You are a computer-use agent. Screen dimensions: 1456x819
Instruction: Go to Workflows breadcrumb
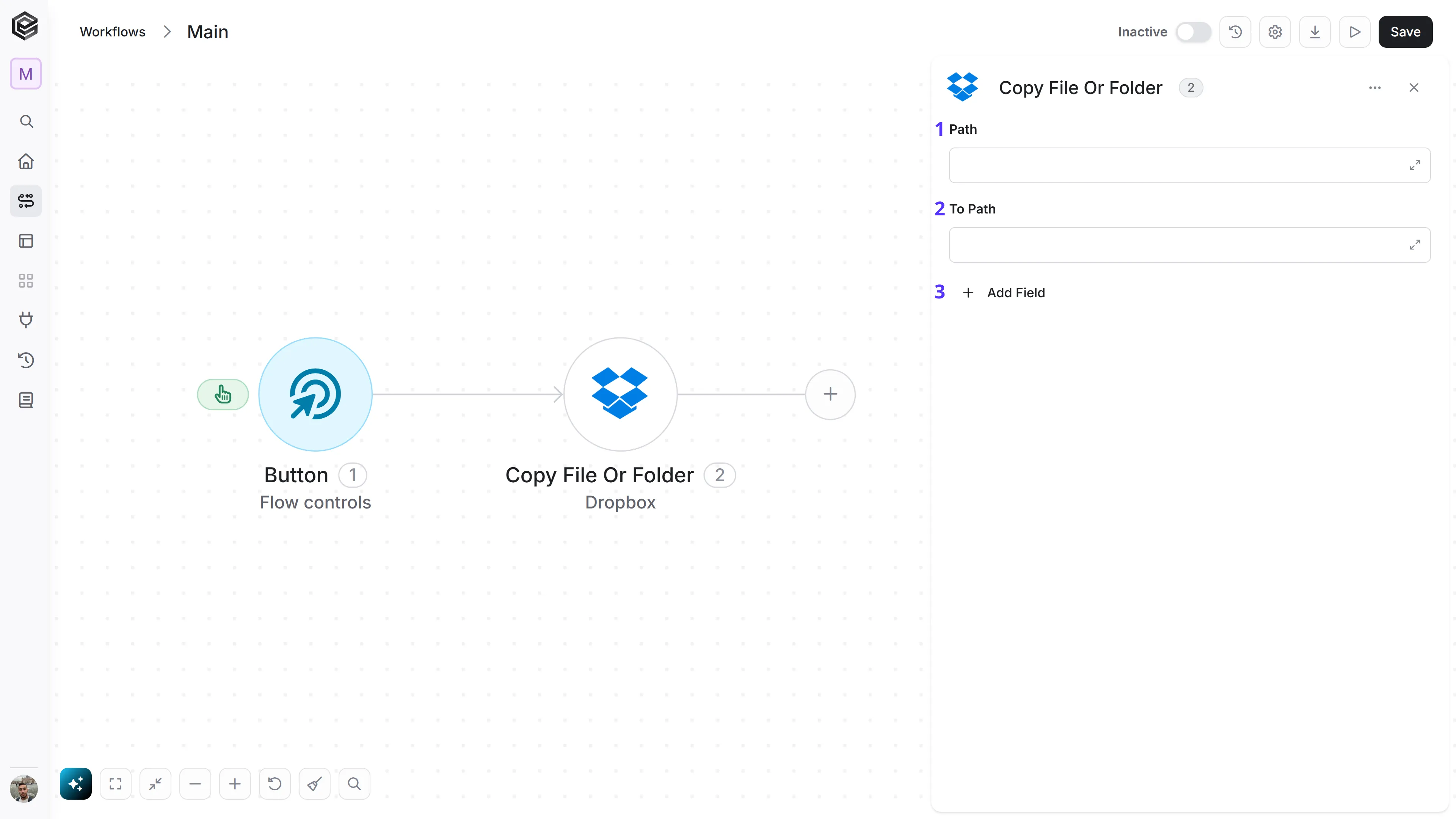pyautogui.click(x=113, y=32)
